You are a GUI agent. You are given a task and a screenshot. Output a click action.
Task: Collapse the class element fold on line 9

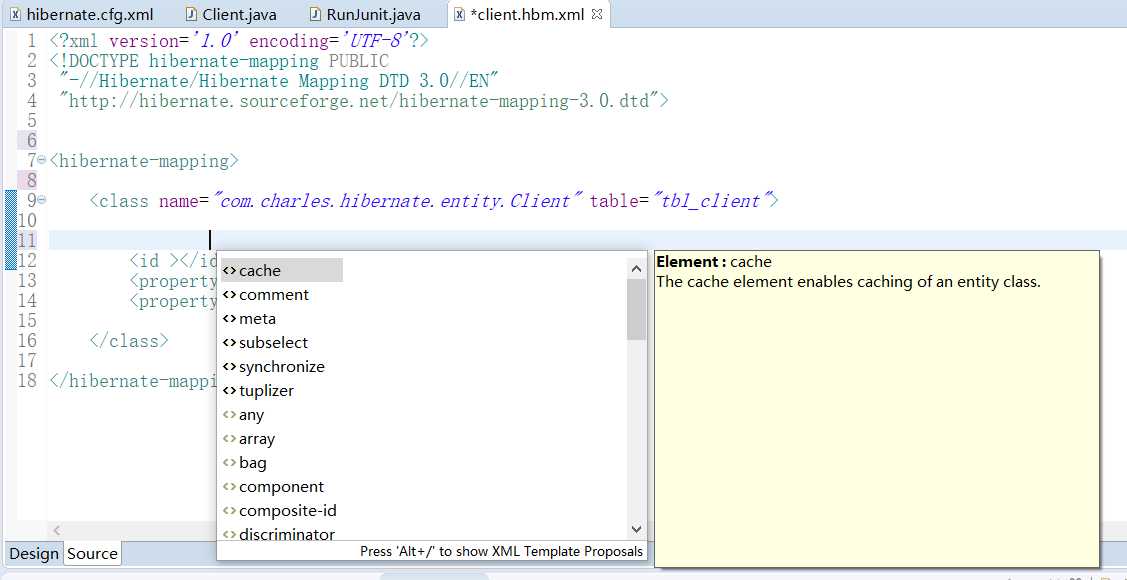[x=42, y=200]
